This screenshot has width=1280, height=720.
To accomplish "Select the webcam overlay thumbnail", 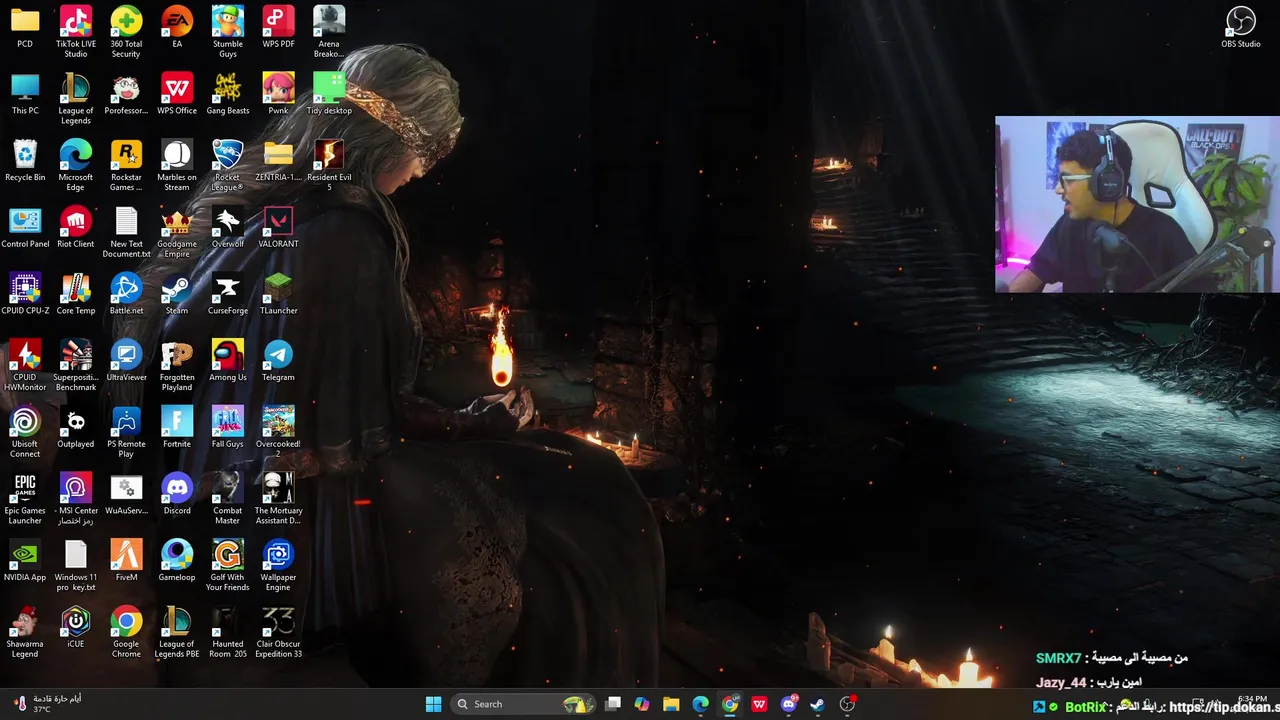I will (x=1137, y=204).
